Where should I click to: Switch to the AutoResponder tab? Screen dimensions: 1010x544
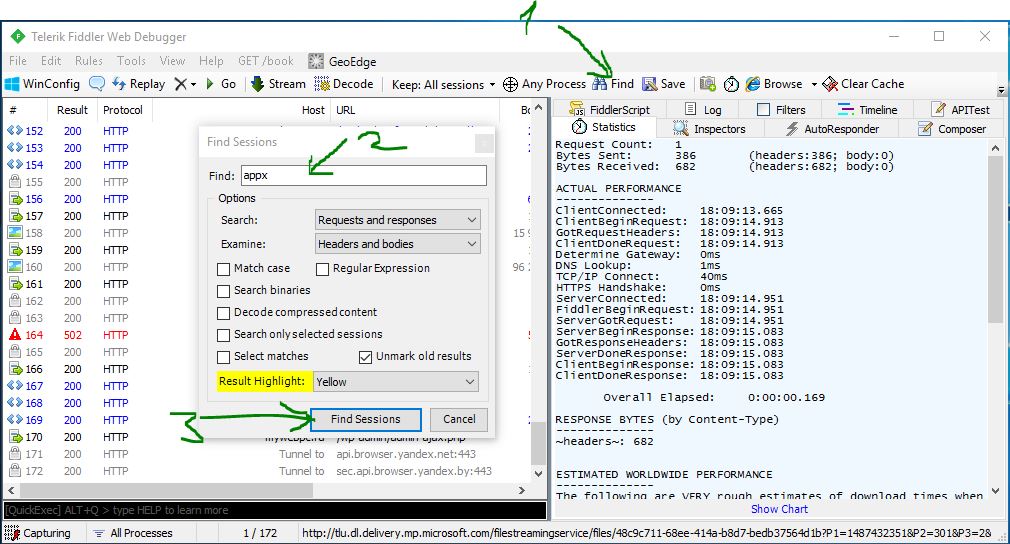833,129
